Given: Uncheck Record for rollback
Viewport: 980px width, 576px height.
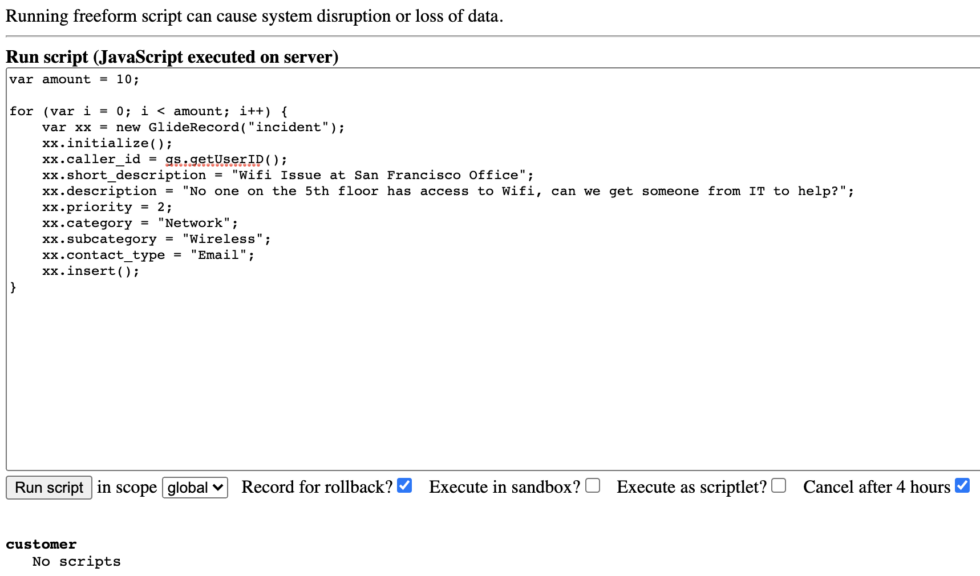Looking at the screenshot, I should coord(404,485).
